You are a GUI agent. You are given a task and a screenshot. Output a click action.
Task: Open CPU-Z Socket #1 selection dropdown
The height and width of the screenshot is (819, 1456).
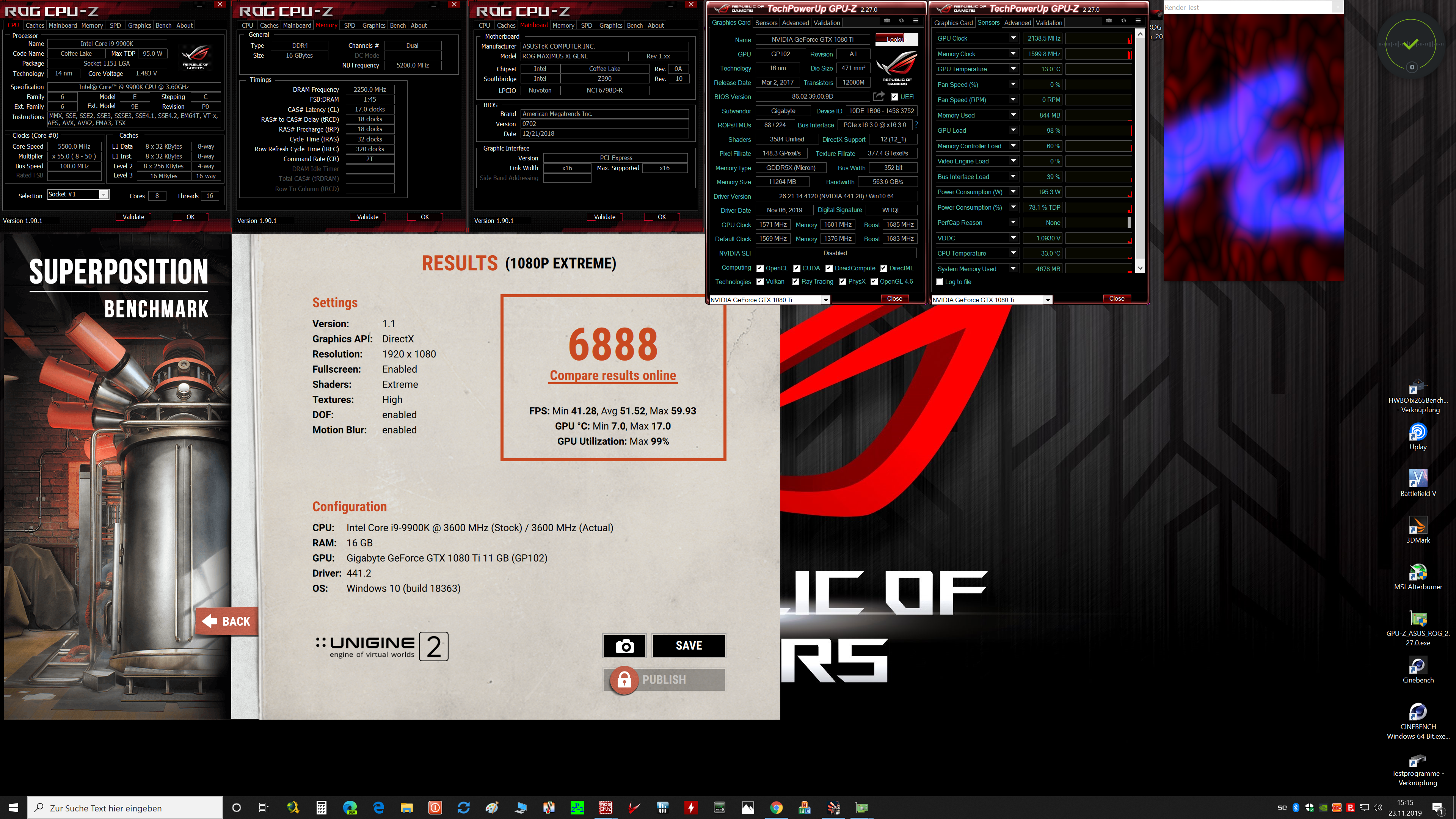pos(104,195)
